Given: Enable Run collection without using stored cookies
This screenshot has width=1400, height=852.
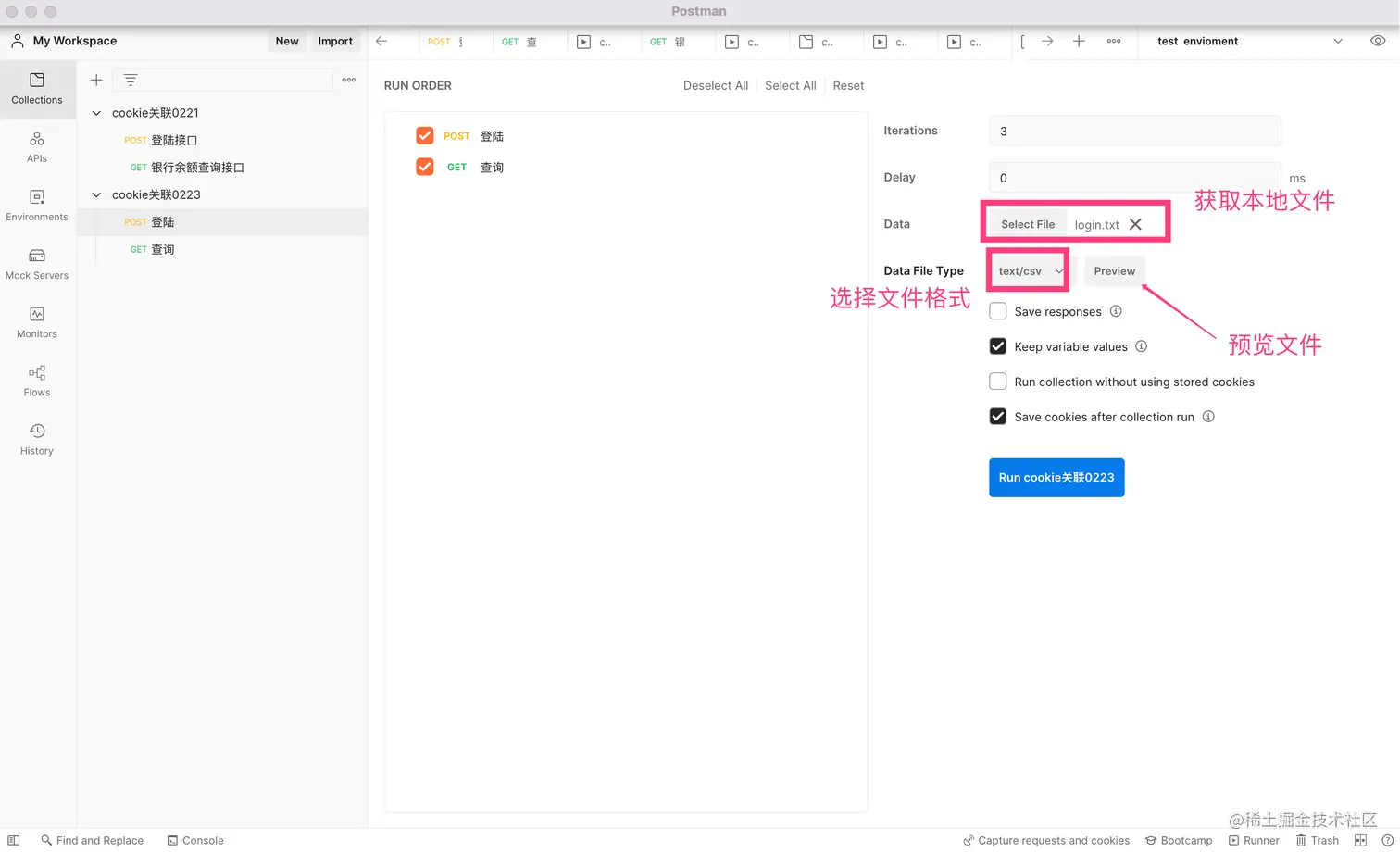Looking at the screenshot, I should tap(998, 382).
